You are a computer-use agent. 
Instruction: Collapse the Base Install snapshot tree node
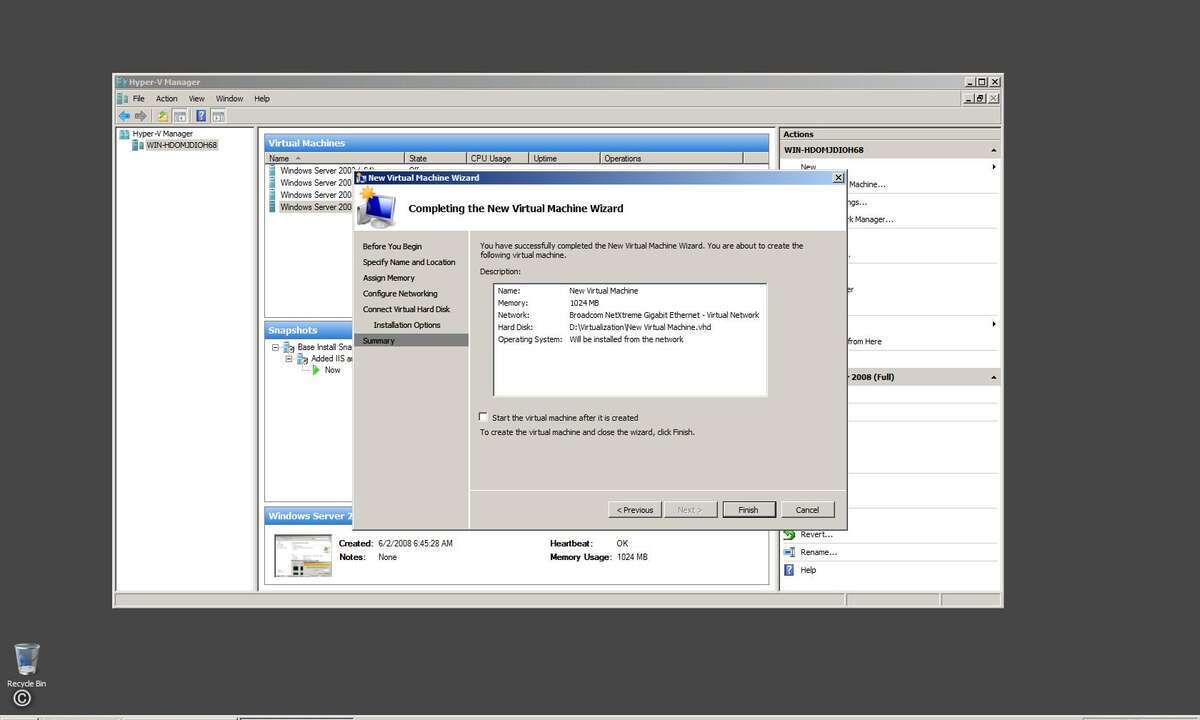pyautogui.click(x=276, y=347)
